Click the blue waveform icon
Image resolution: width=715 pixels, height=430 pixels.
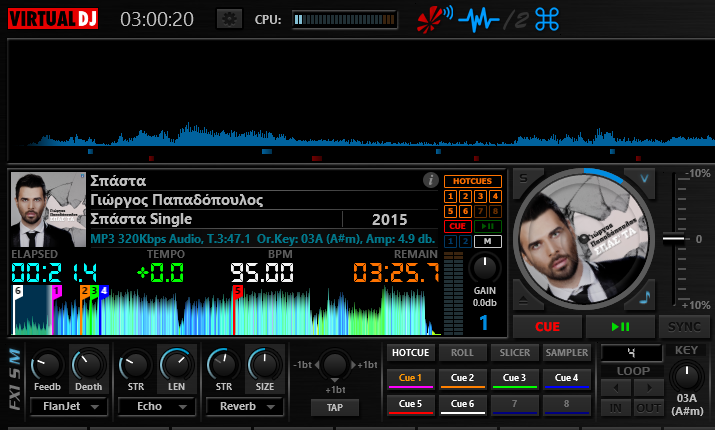(x=478, y=20)
